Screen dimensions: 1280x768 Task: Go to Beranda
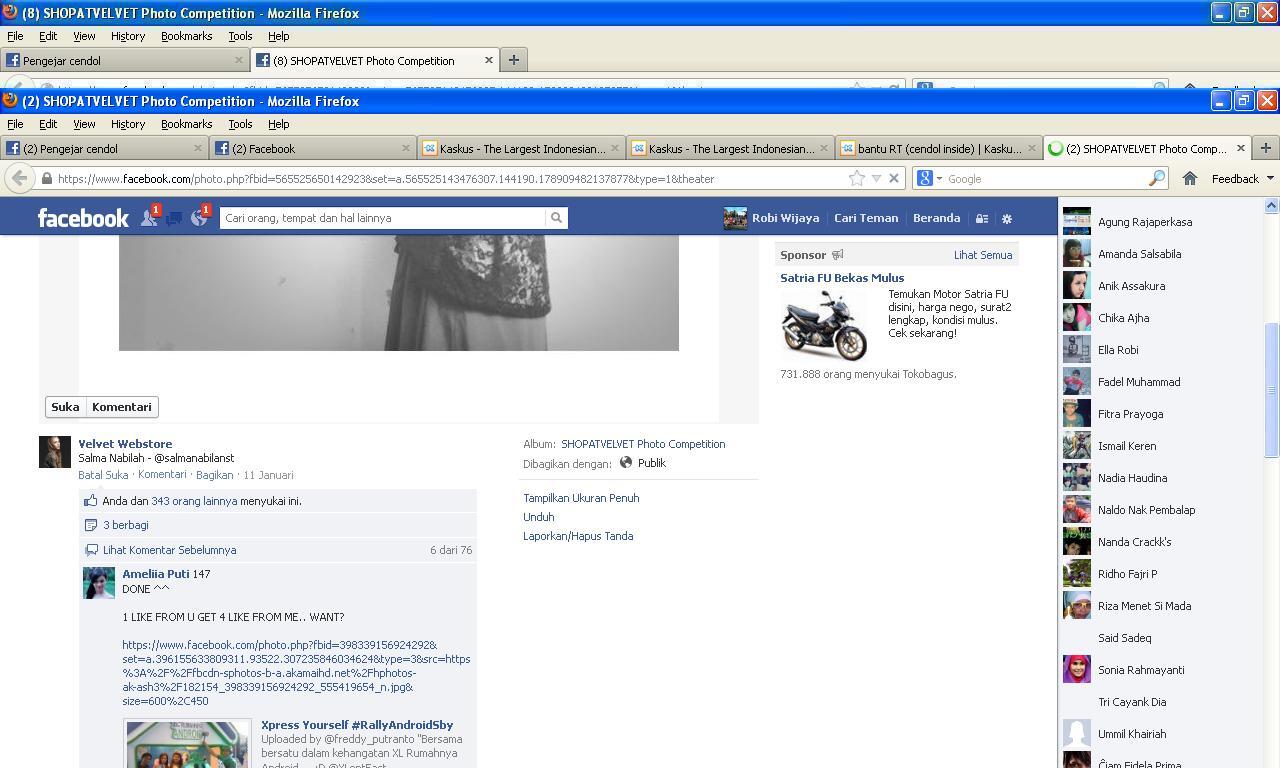pos(936,218)
